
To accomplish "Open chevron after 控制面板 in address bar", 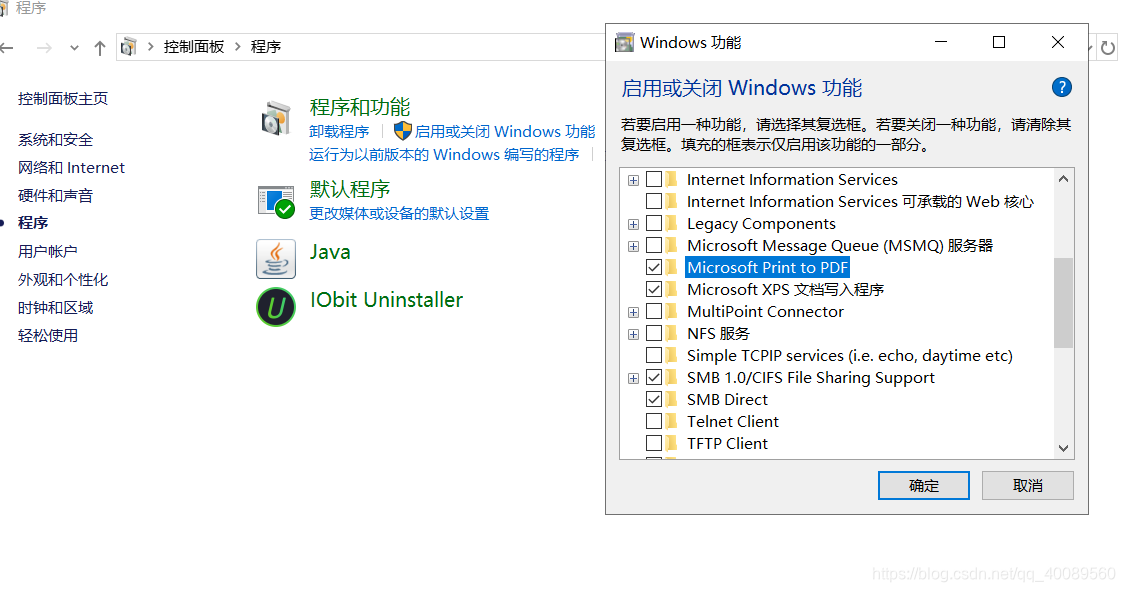I will [237, 47].
